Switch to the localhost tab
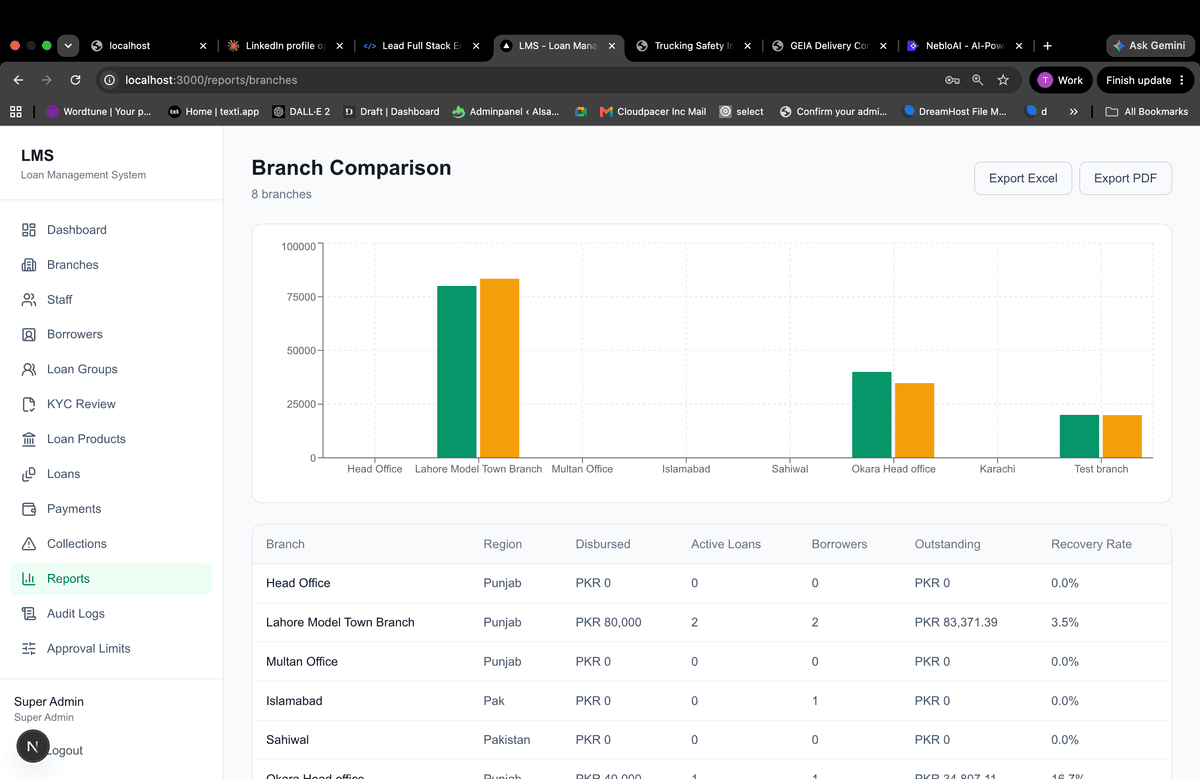This screenshot has width=1200, height=779. [150, 46]
